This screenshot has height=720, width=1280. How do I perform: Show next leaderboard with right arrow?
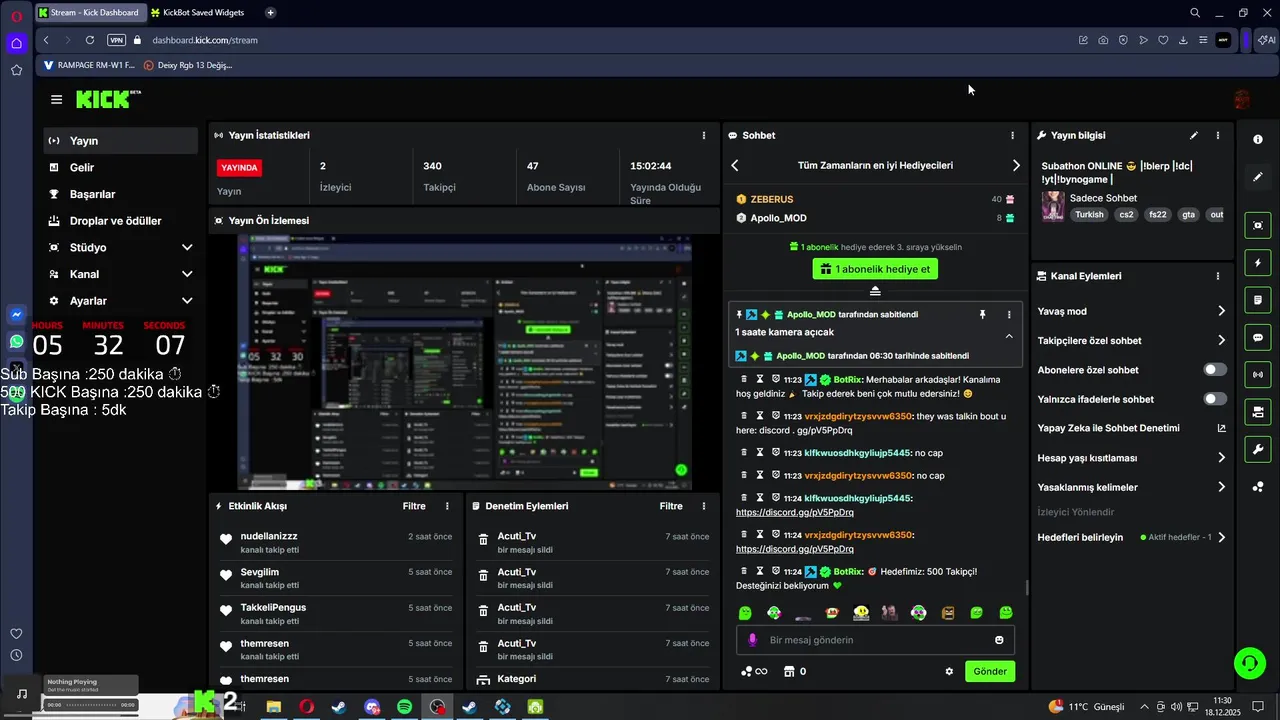[x=1016, y=165]
